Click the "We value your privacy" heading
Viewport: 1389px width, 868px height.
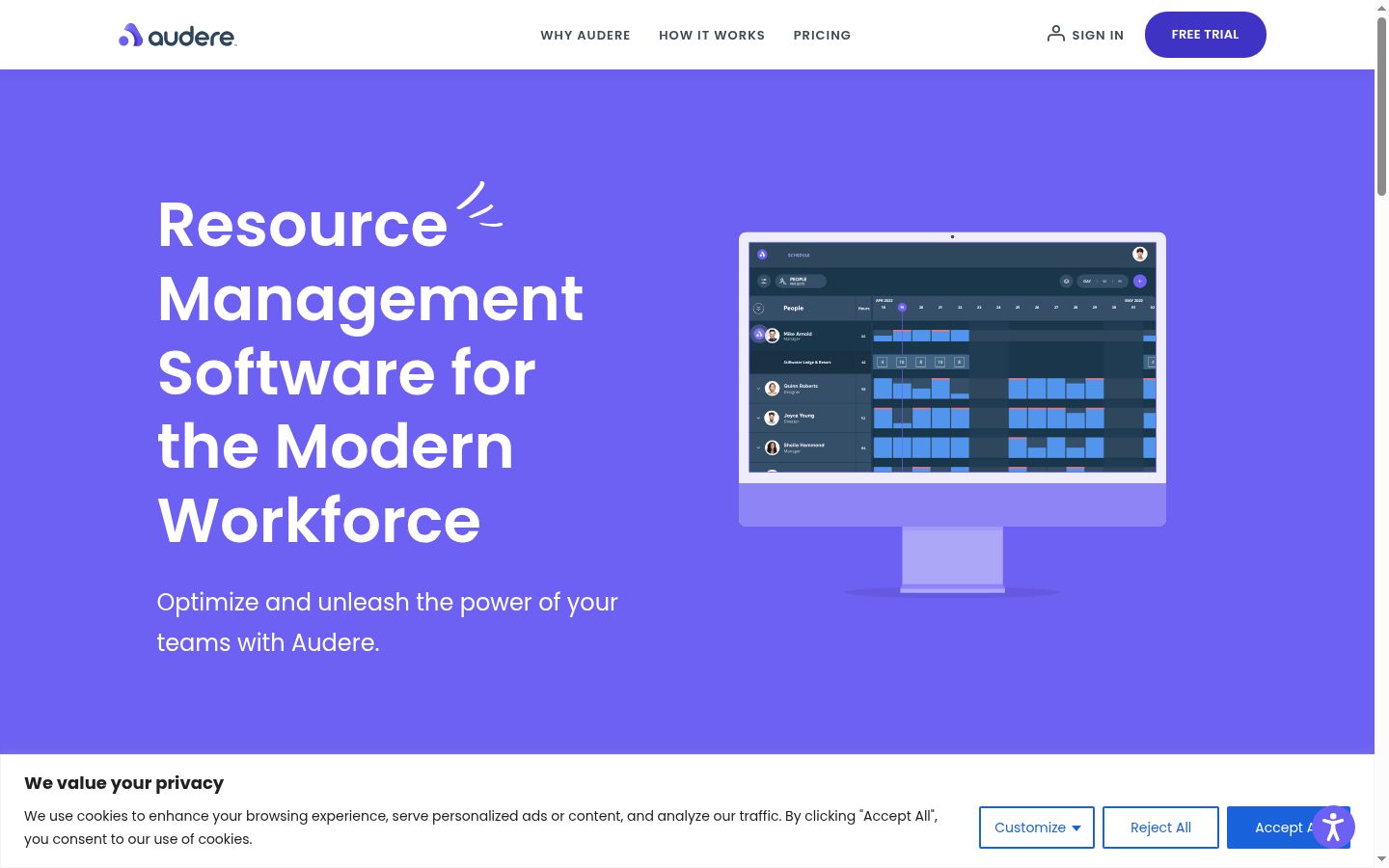coord(123,783)
